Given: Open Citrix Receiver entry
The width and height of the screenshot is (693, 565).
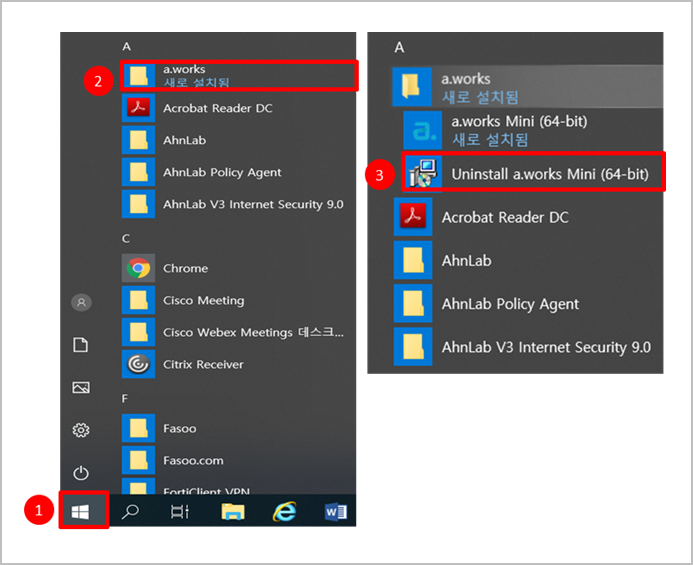Looking at the screenshot, I should 239,364.
